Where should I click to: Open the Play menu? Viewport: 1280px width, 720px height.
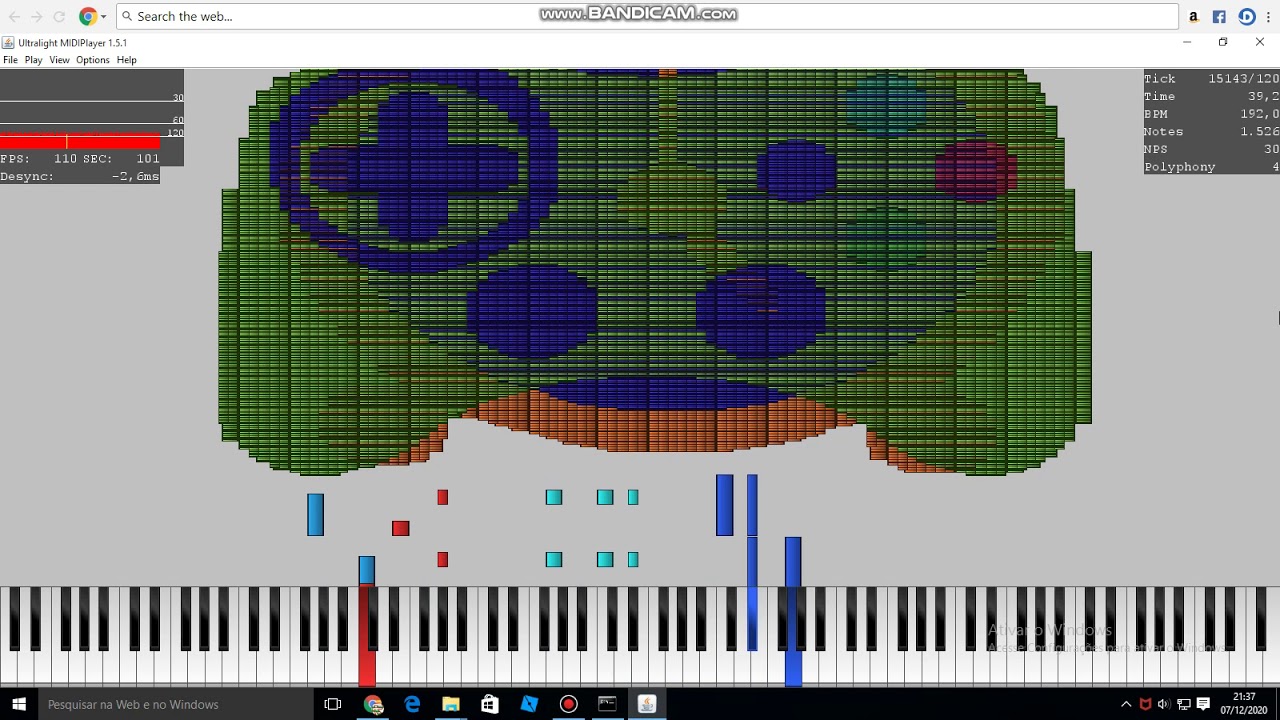(33, 60)
